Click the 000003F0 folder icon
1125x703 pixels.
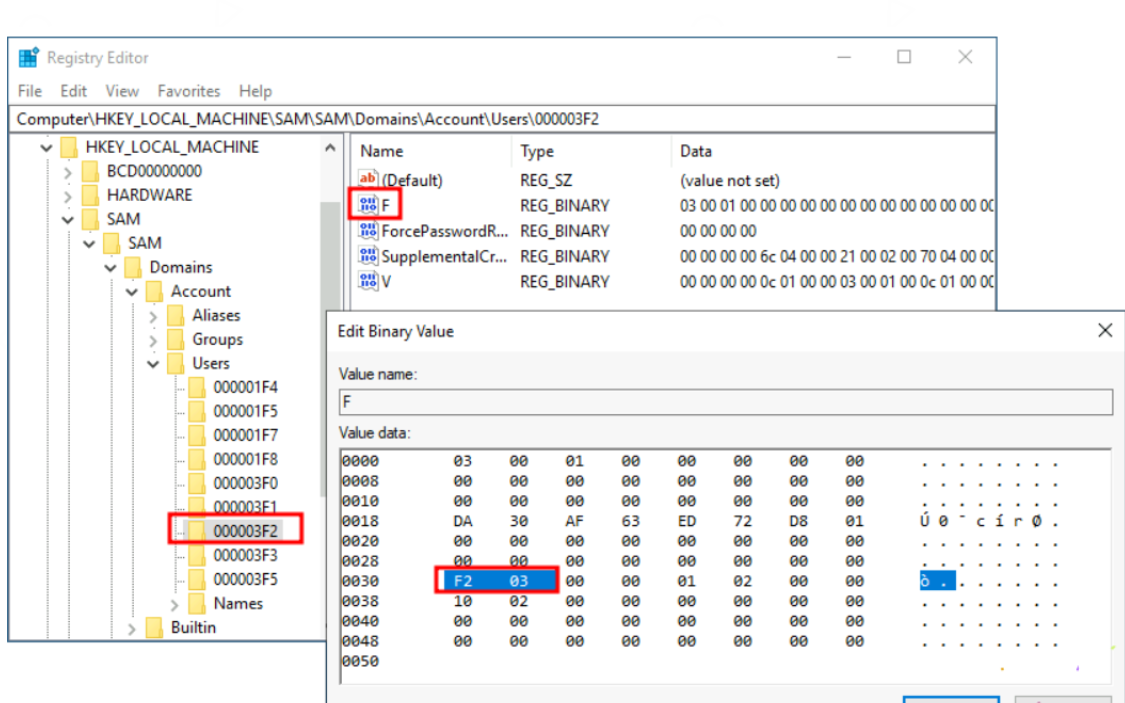pyautogui.click(x=197, y=483)
